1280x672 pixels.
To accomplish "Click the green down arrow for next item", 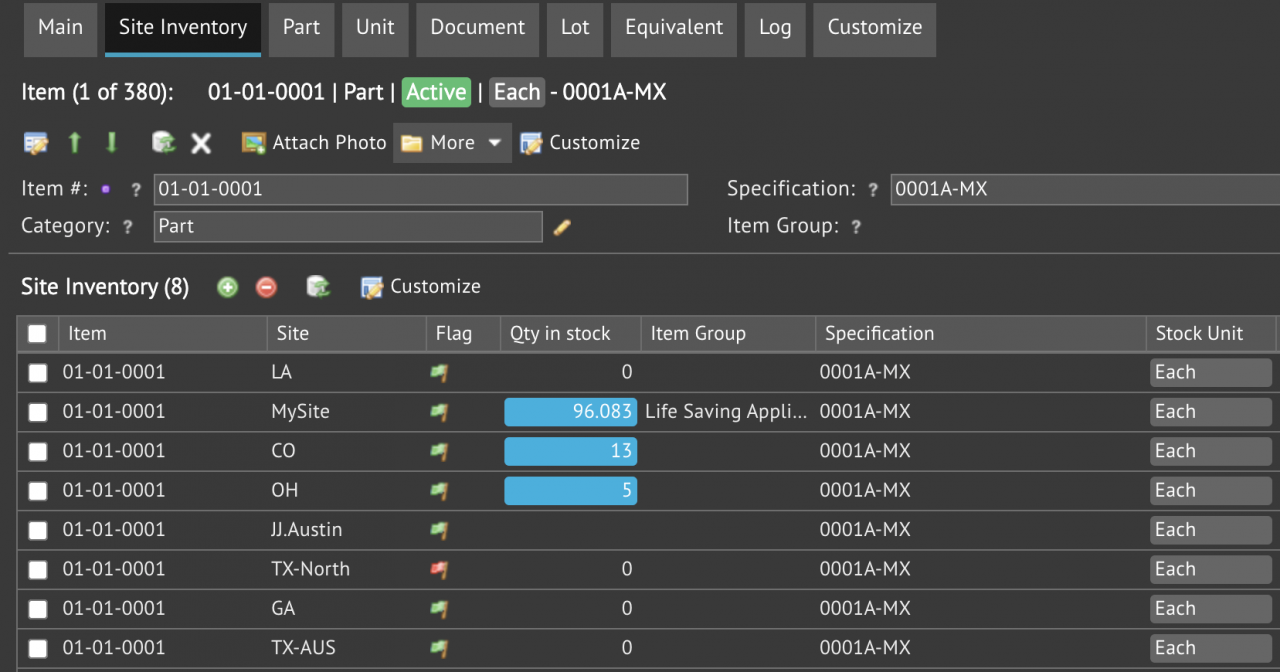I will [x=111, y=143].
